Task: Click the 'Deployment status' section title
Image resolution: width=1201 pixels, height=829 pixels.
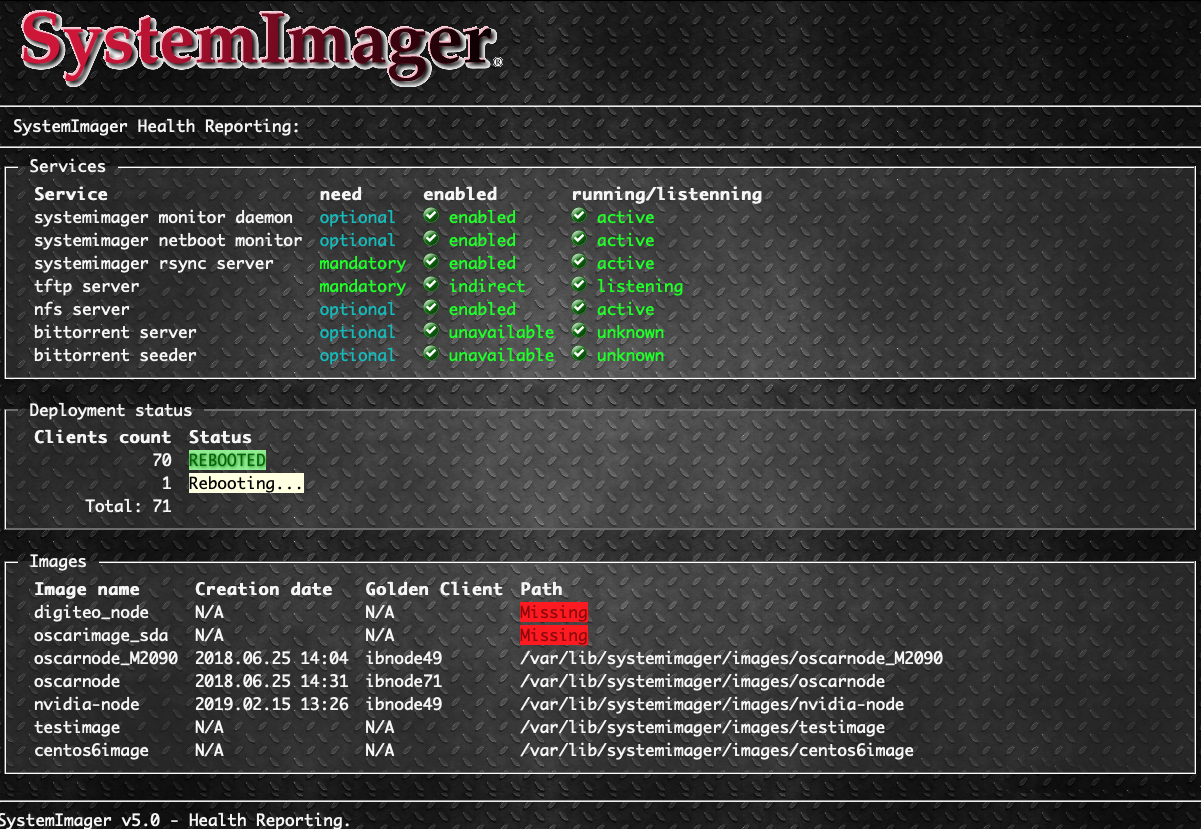Action: point(111,410)
